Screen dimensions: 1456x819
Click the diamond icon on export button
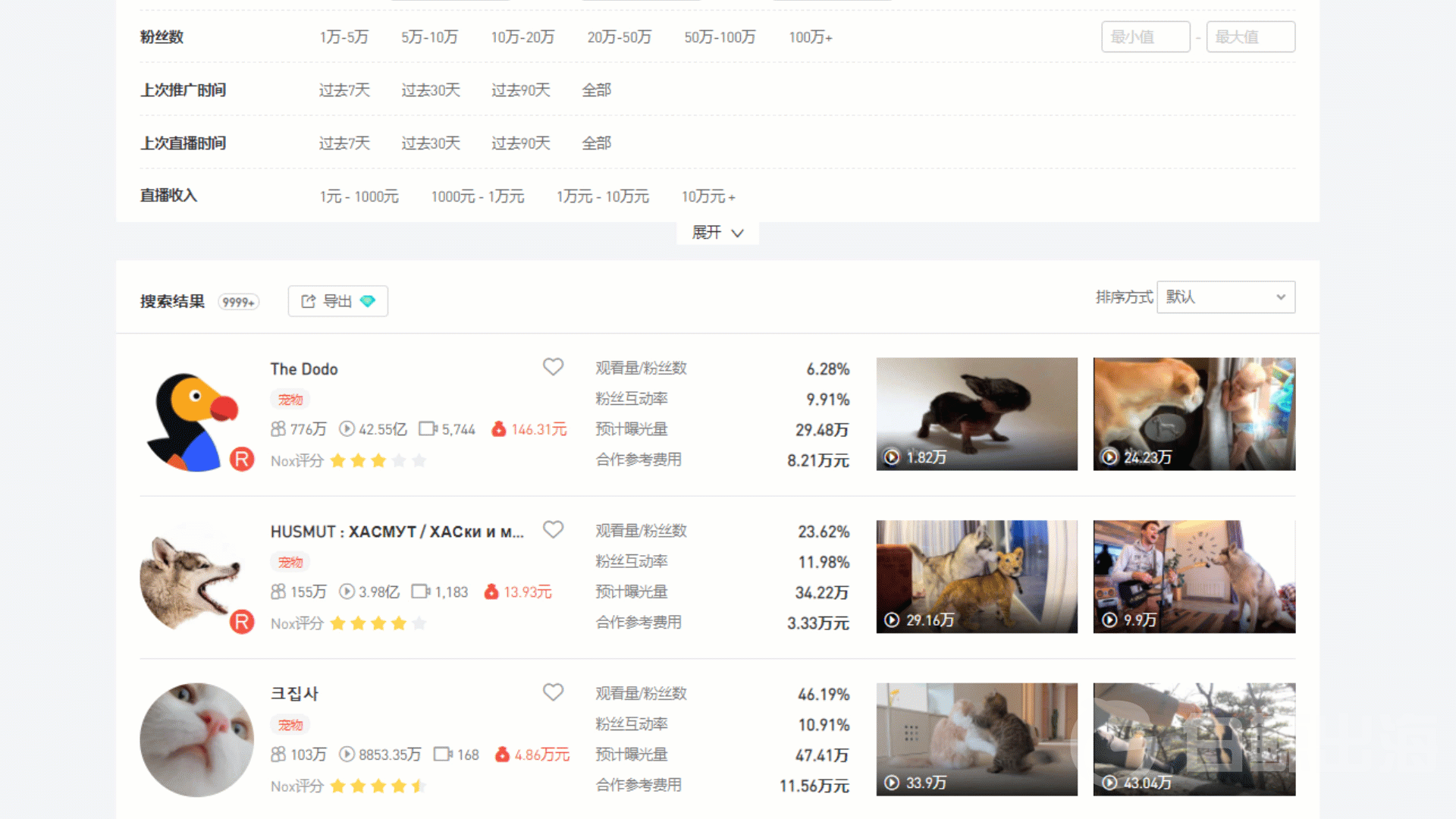[x=368, y=301]
